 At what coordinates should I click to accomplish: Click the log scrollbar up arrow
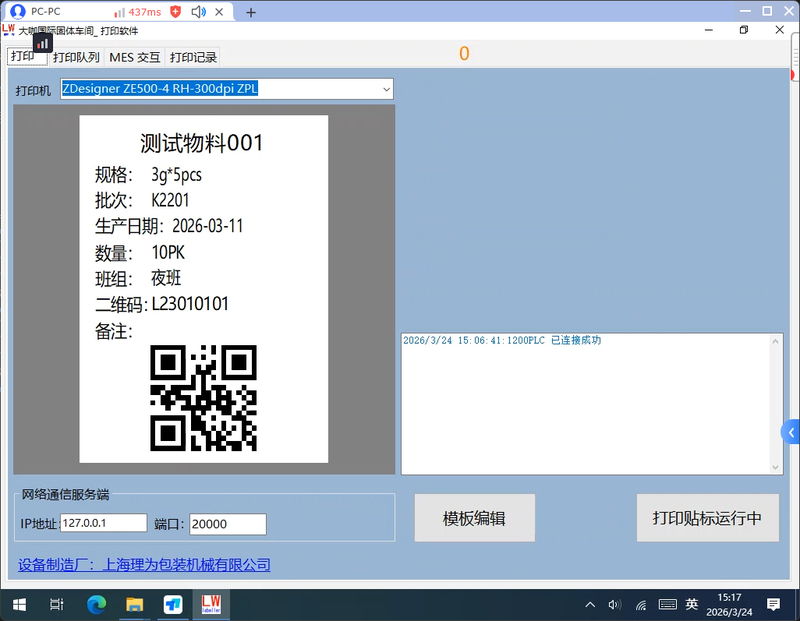pyautogui.click(x=776, y=341)
